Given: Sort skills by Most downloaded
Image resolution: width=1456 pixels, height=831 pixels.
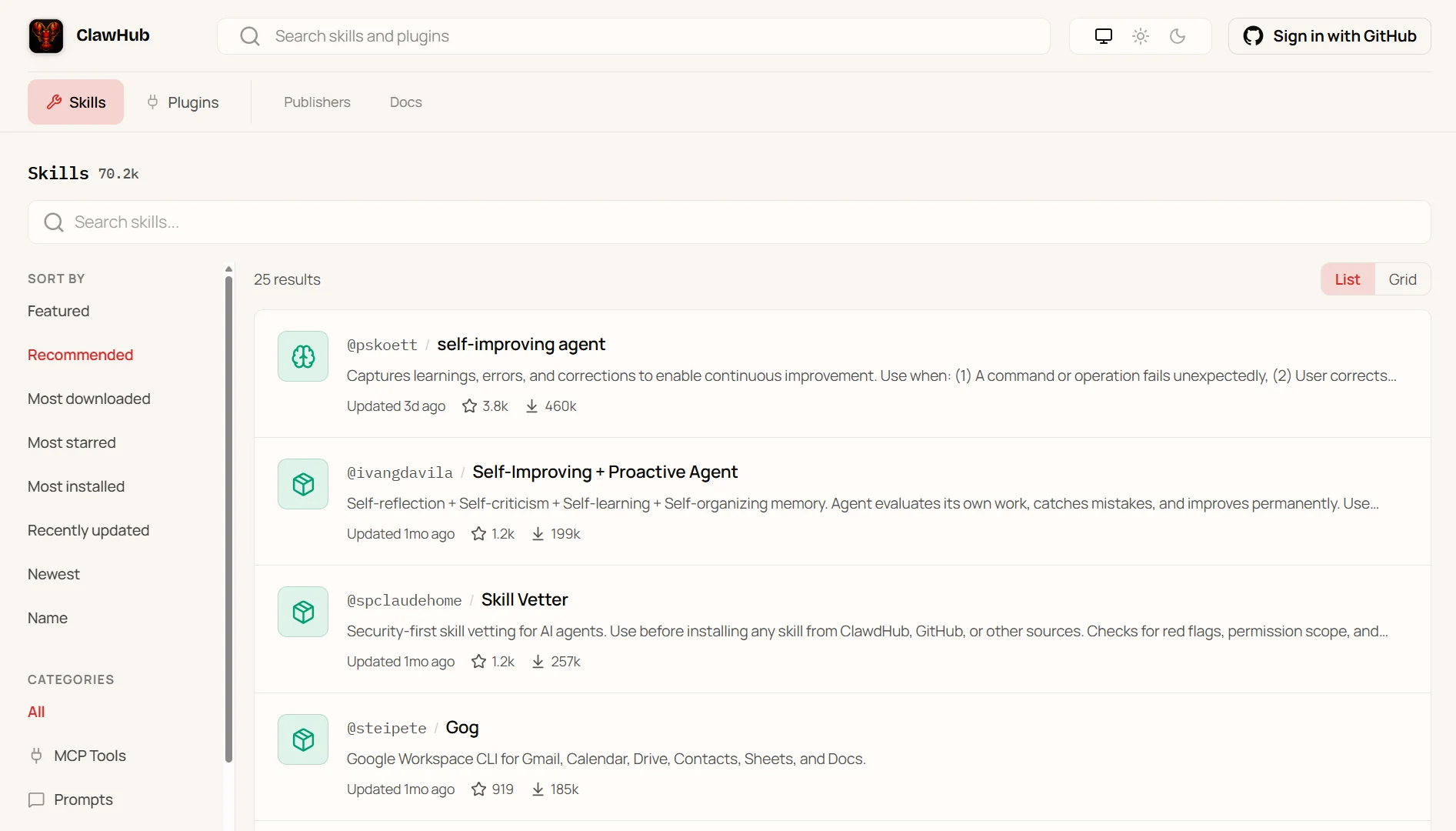Looking at the screenshot, I should [x=88, y=399].
